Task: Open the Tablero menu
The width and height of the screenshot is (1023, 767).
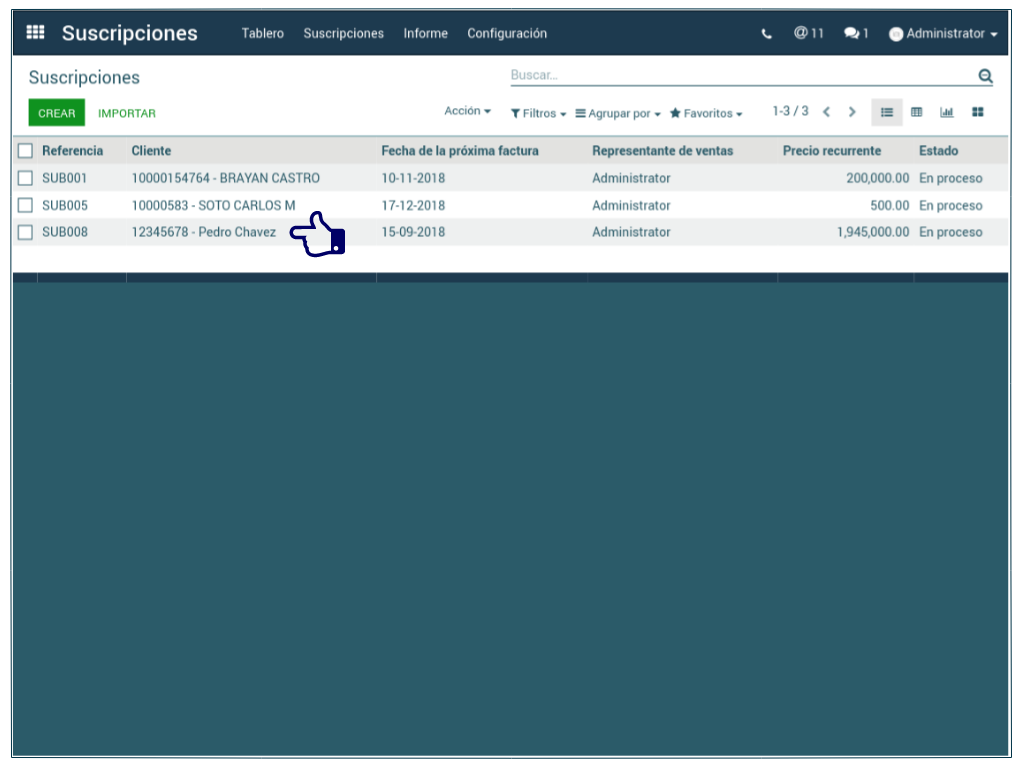Action: [x=262, y=34]
